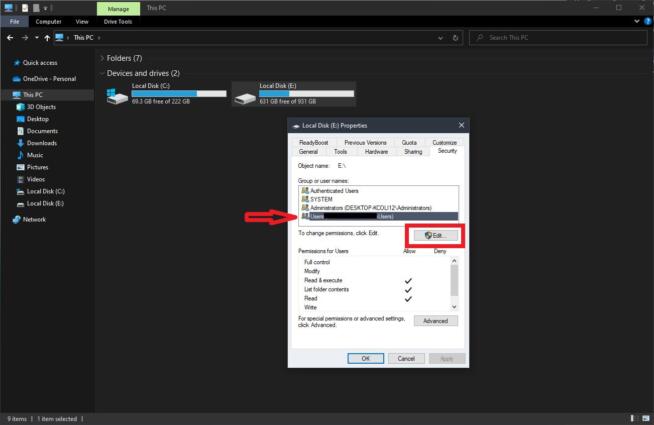Select Network in navigation pane

point(34,219)
